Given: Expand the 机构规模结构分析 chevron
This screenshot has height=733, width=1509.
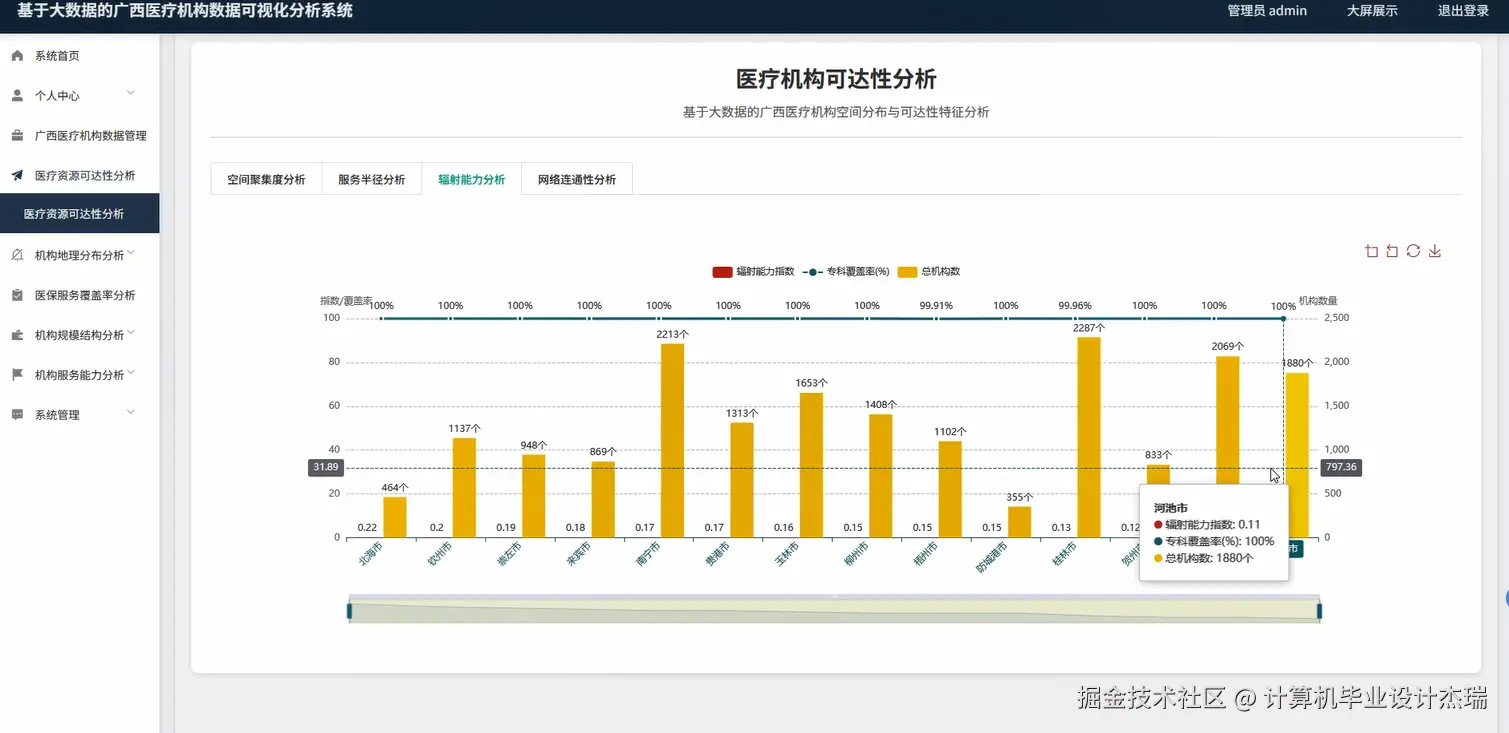Looking at the screenshot, I should click(x=131, y=334).
